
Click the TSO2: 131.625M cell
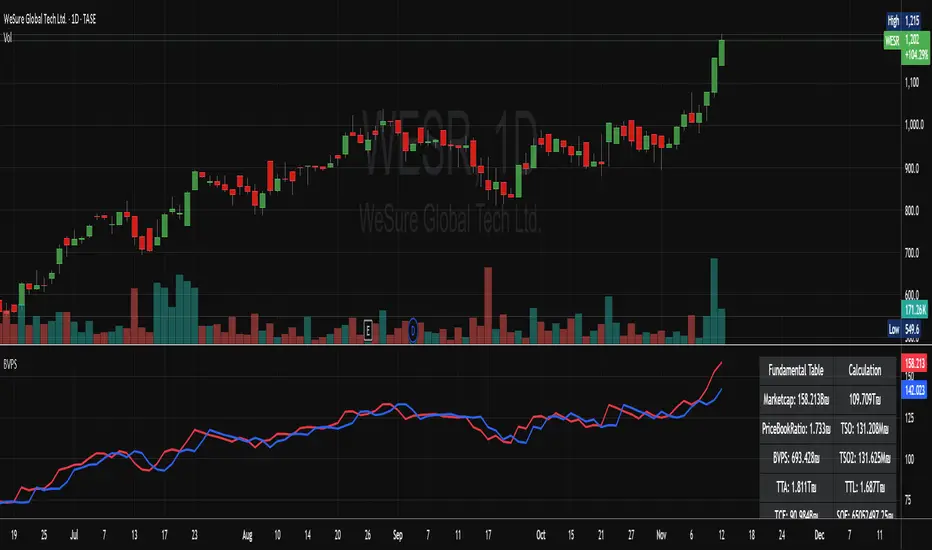point(865,458)
